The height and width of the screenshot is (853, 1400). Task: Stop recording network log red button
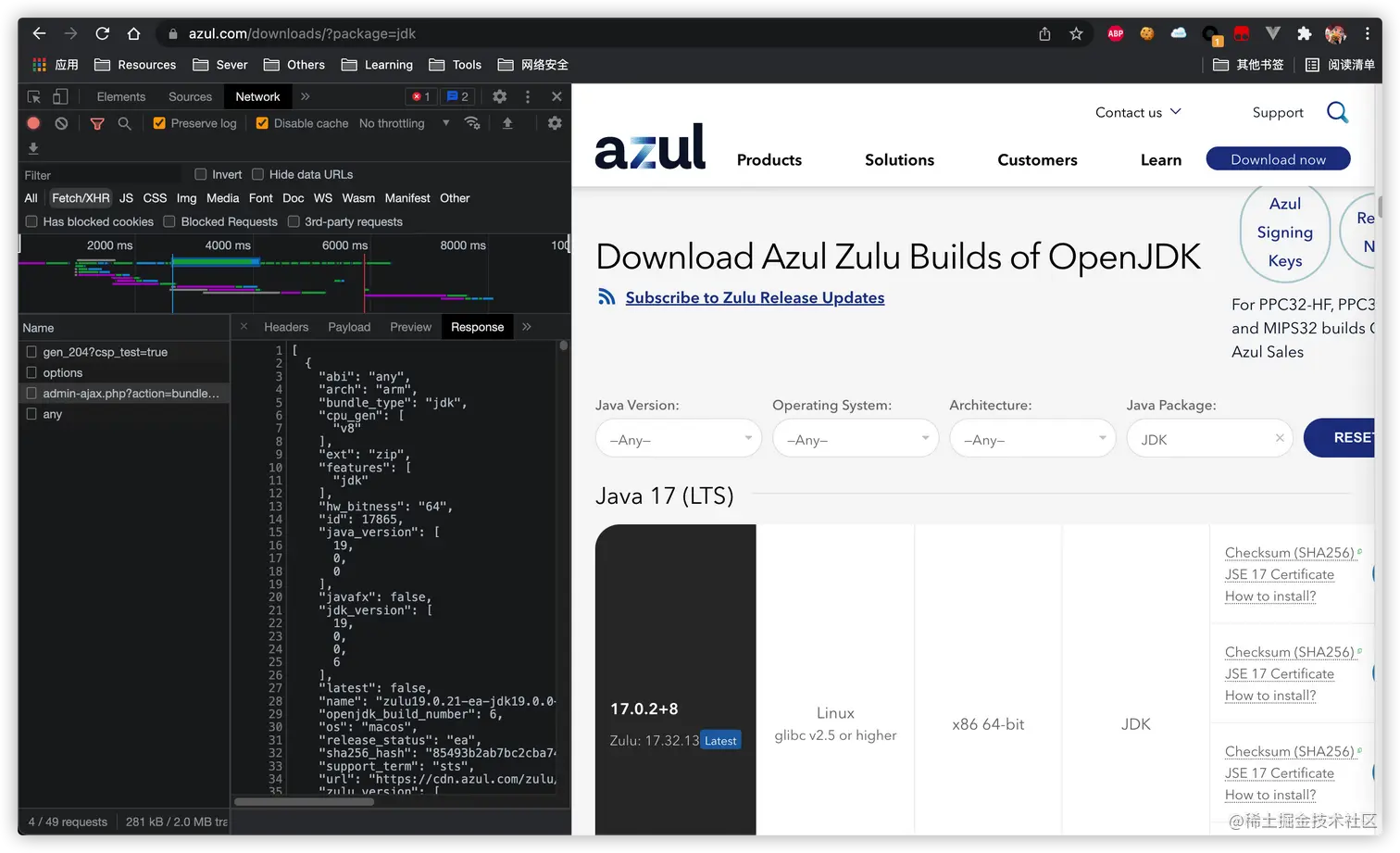coord(33,123)
